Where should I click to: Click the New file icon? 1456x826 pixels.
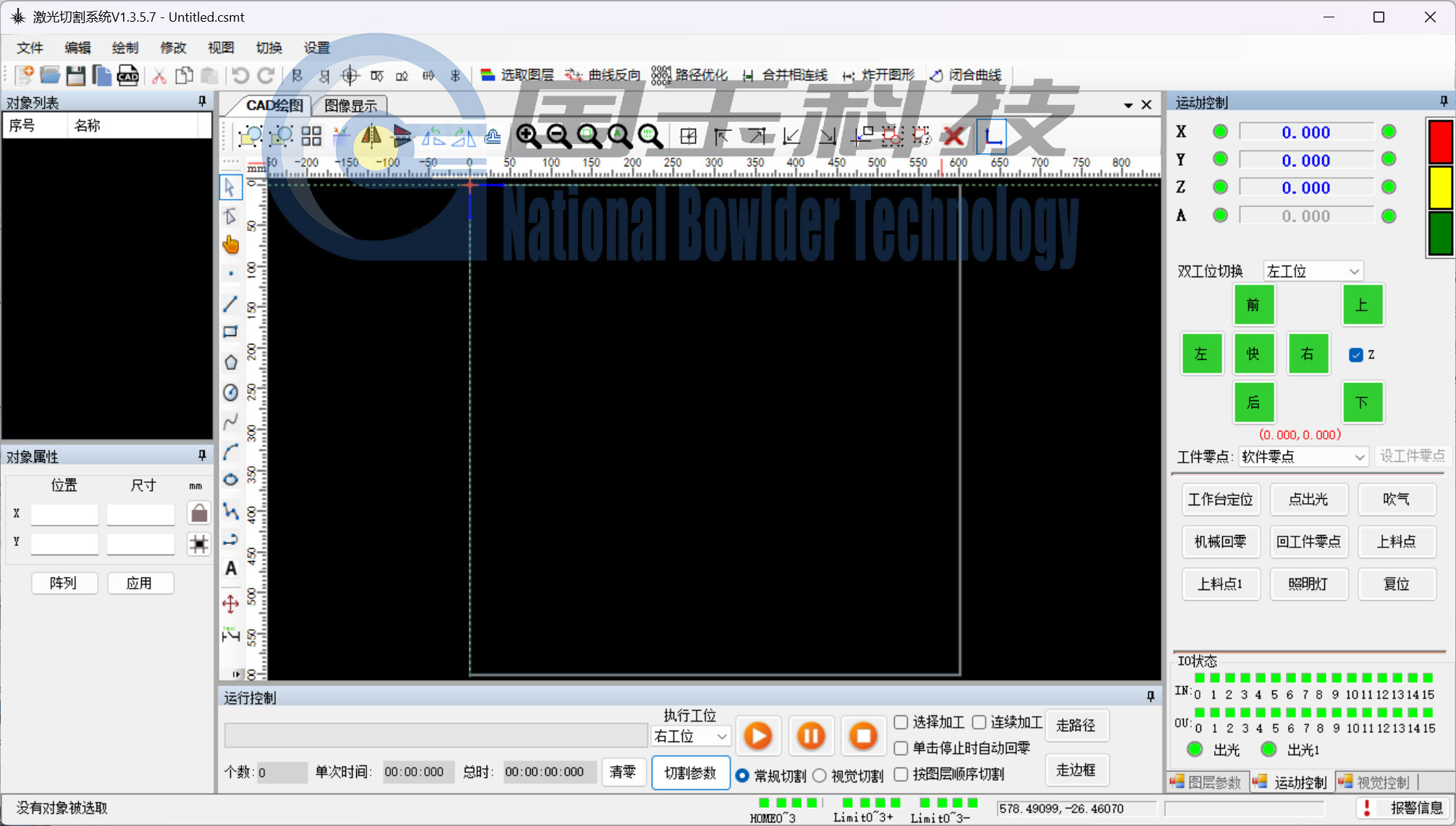pos(25,75)
